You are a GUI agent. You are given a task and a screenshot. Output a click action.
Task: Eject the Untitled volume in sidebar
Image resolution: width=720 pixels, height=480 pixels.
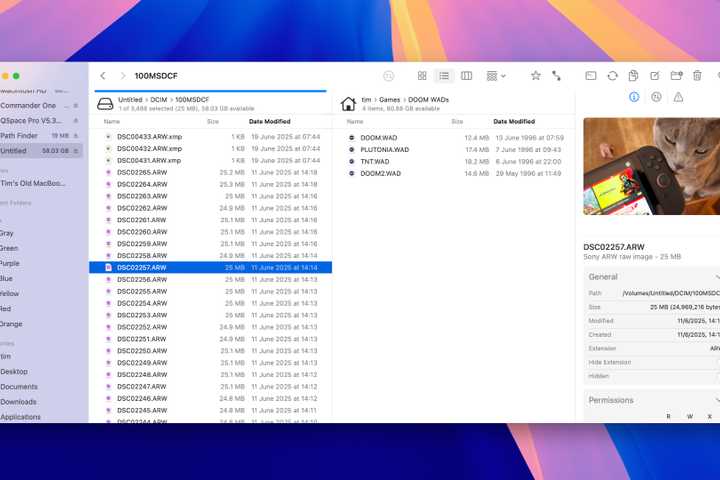(76, 151)
